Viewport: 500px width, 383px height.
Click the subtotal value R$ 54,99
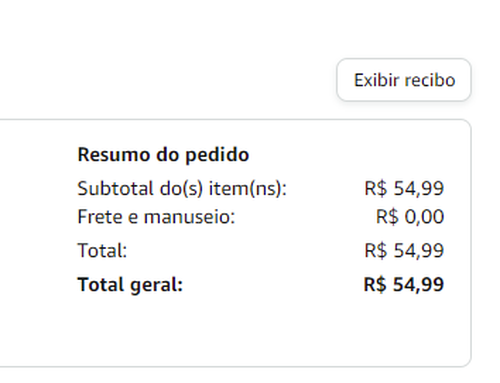click(x=404, y=188)
